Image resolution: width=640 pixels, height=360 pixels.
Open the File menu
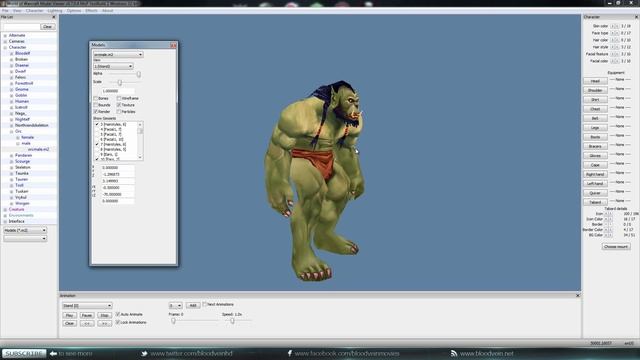(x=5, y=11)
